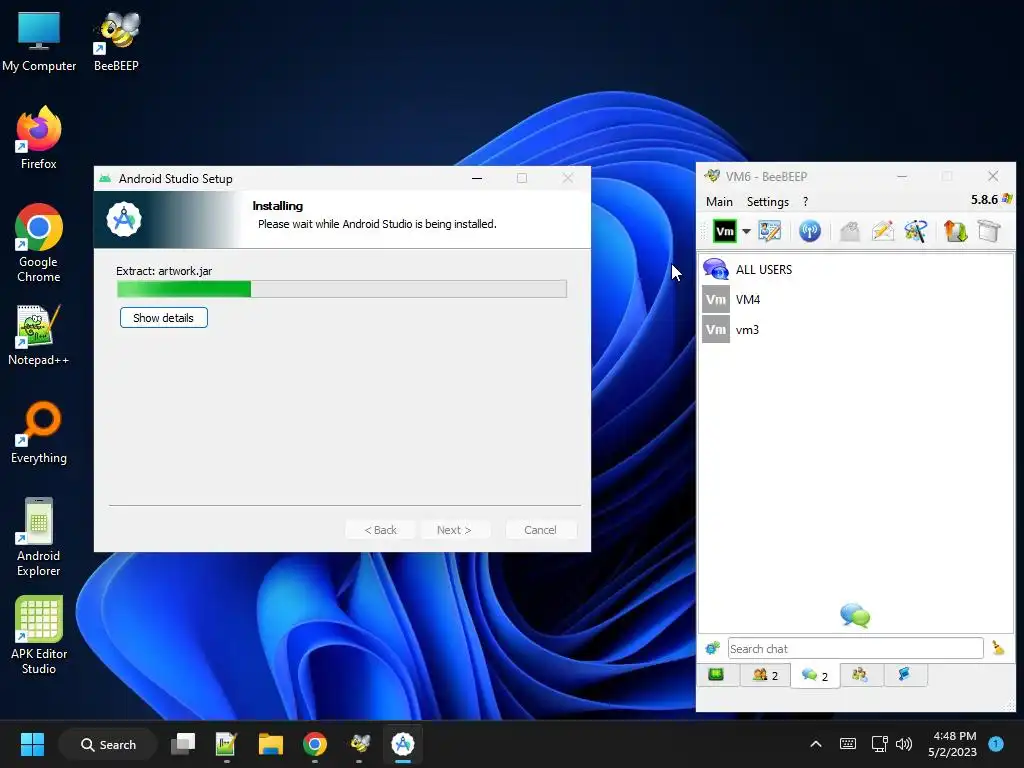Click the 5.8.6 version label in BeeBEEP

[x=984, y=200]
